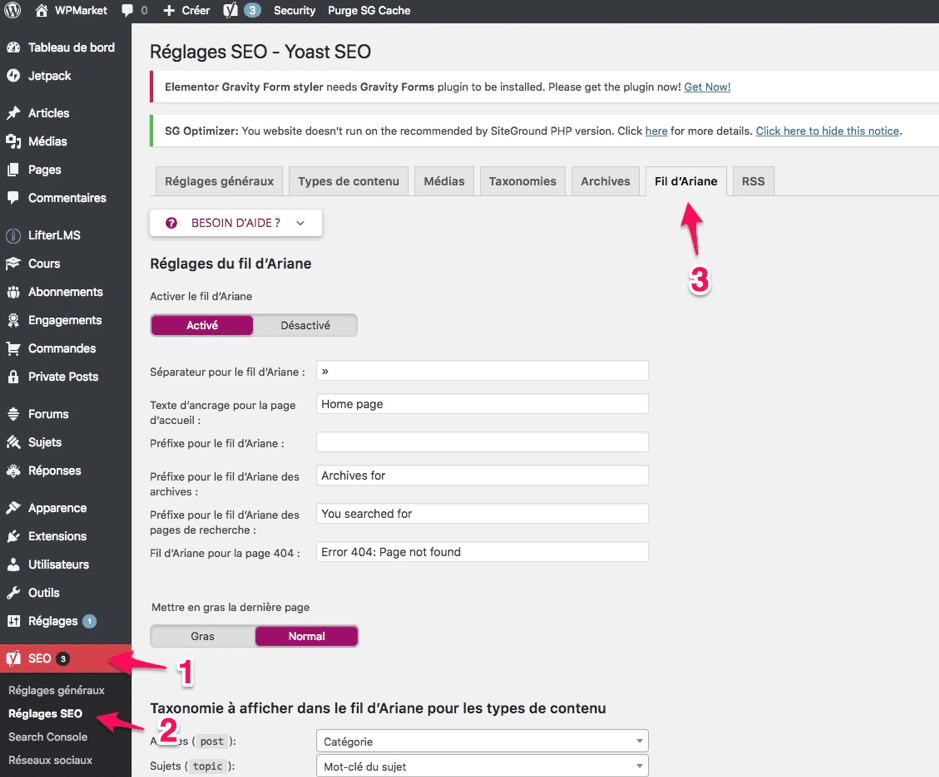Click "Click here to hide this notice"
This screenshot has width=939, height=777.
(x=828, y=131)
